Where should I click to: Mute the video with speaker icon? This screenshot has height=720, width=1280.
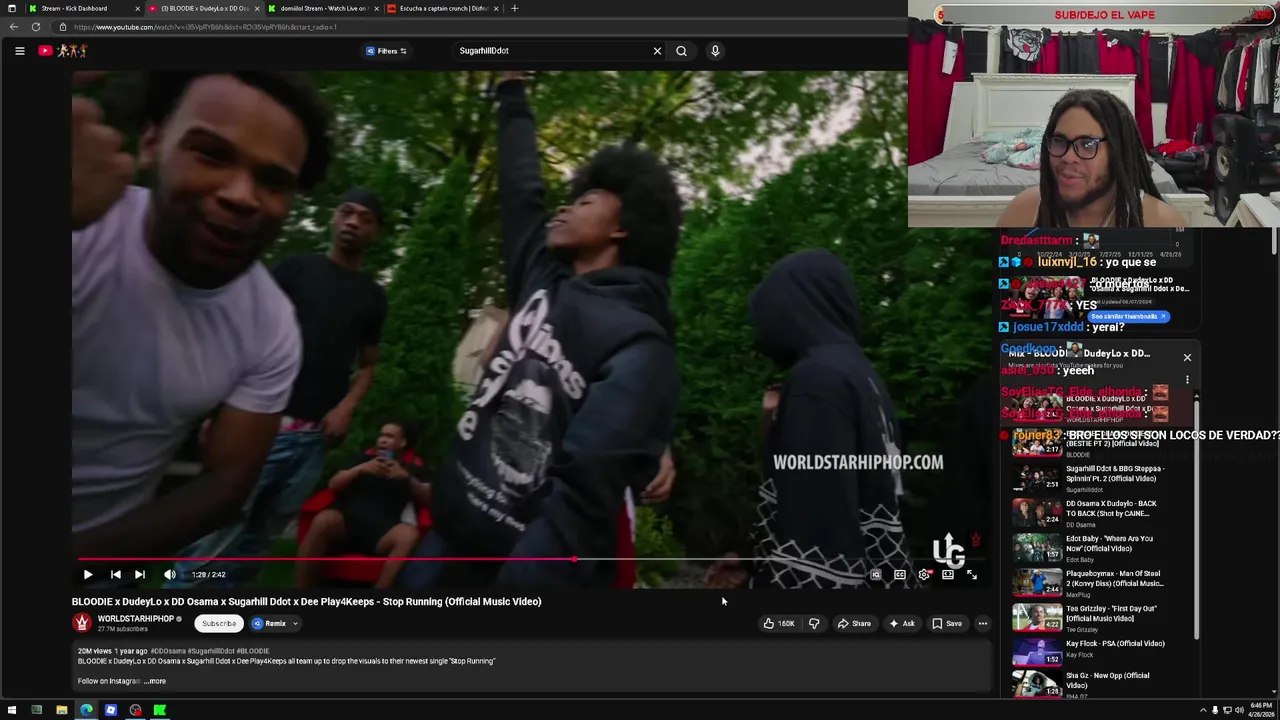(x=170, y=575)
